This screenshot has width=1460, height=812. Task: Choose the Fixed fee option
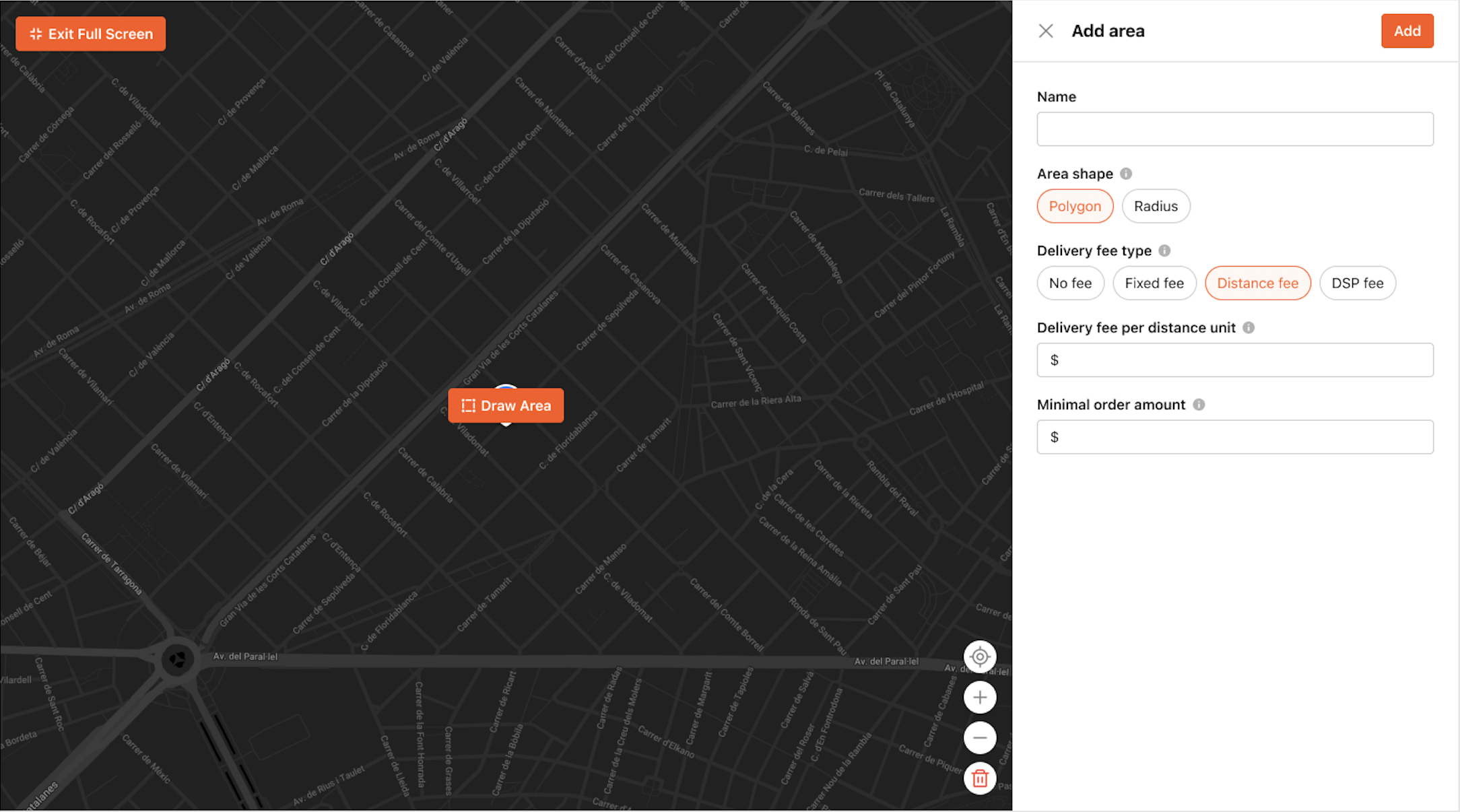tap(1154, 283)
